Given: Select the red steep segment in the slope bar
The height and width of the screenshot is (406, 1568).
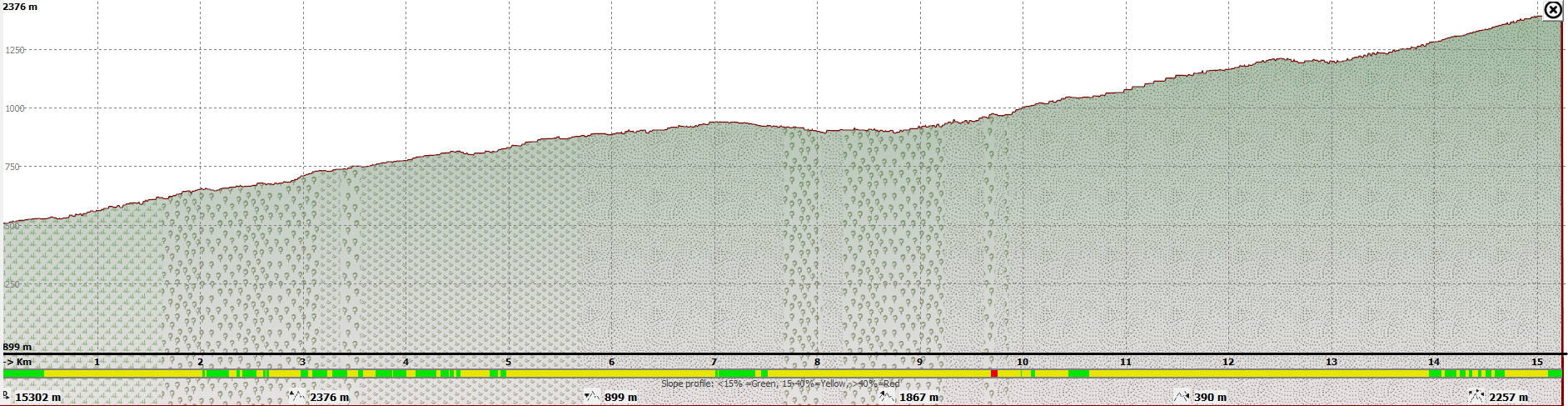Looking at the screenshot, I should click(x=994, y=373).
